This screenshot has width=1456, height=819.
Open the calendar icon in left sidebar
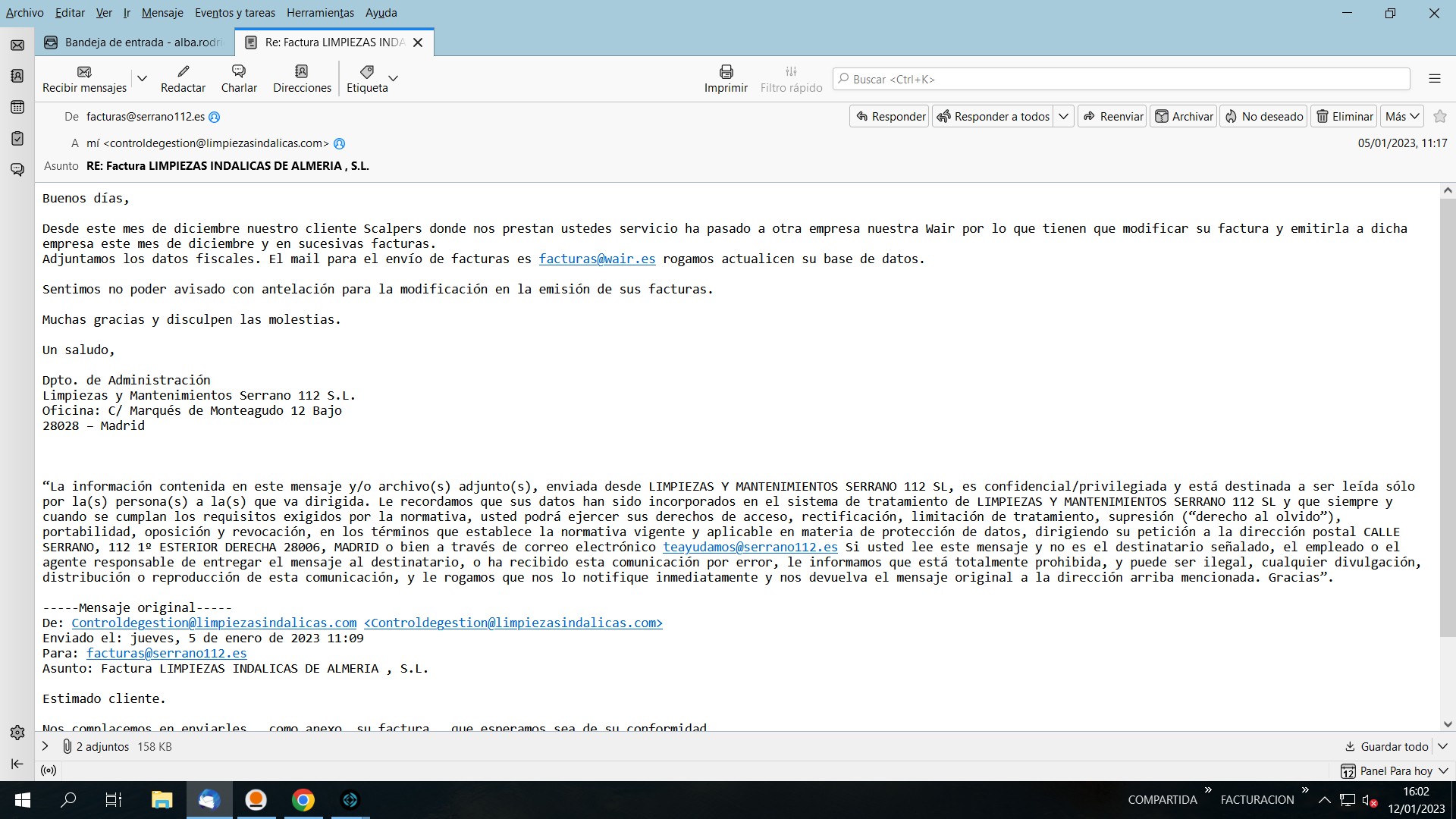point(17,107)
